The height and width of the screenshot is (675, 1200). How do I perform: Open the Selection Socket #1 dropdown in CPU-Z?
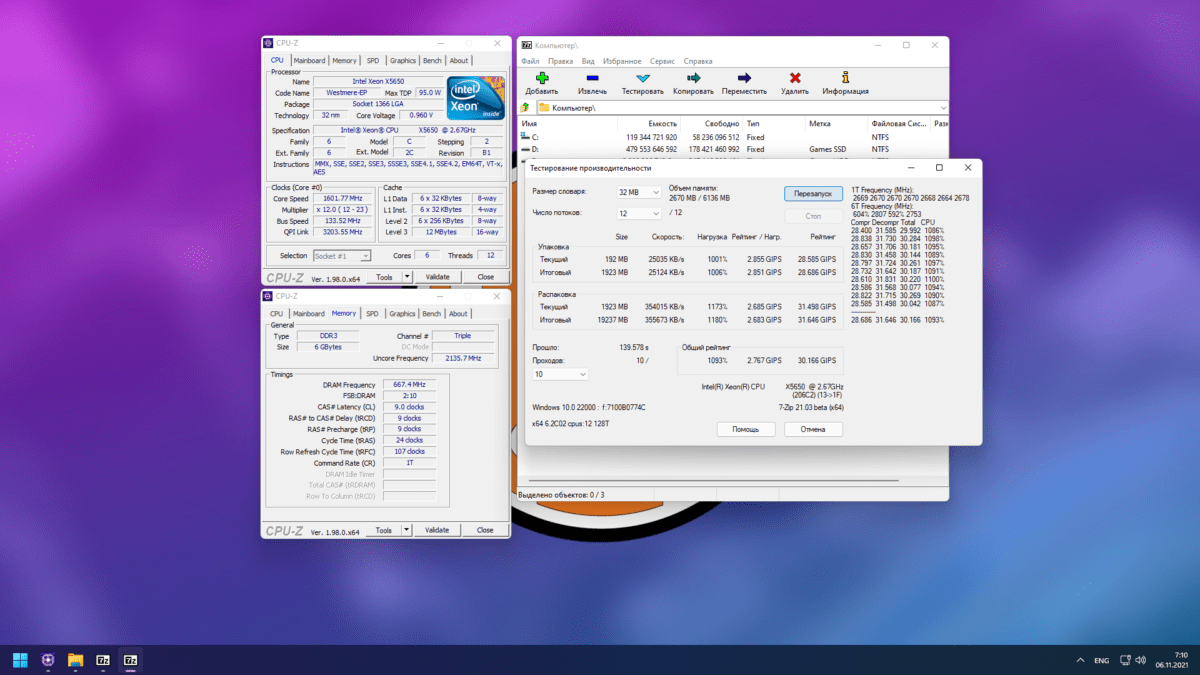coord(342,256)
